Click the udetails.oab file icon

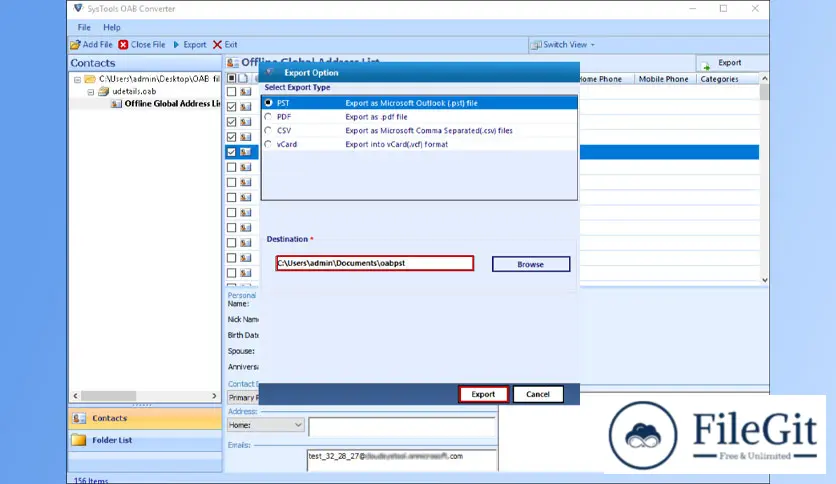click(103, 91)
